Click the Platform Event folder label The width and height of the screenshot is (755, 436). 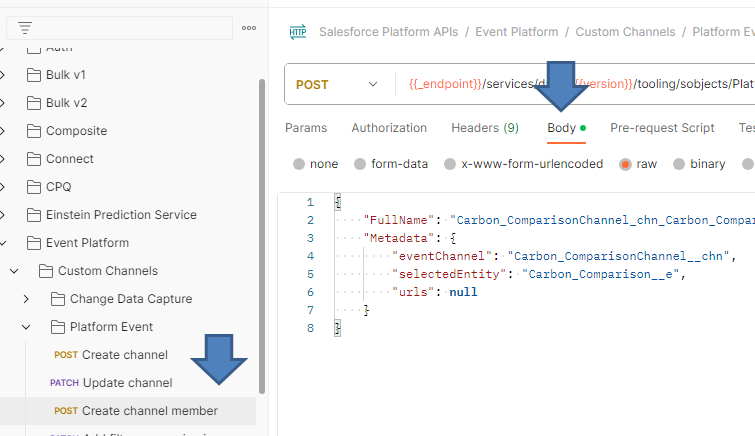point(111,327)
